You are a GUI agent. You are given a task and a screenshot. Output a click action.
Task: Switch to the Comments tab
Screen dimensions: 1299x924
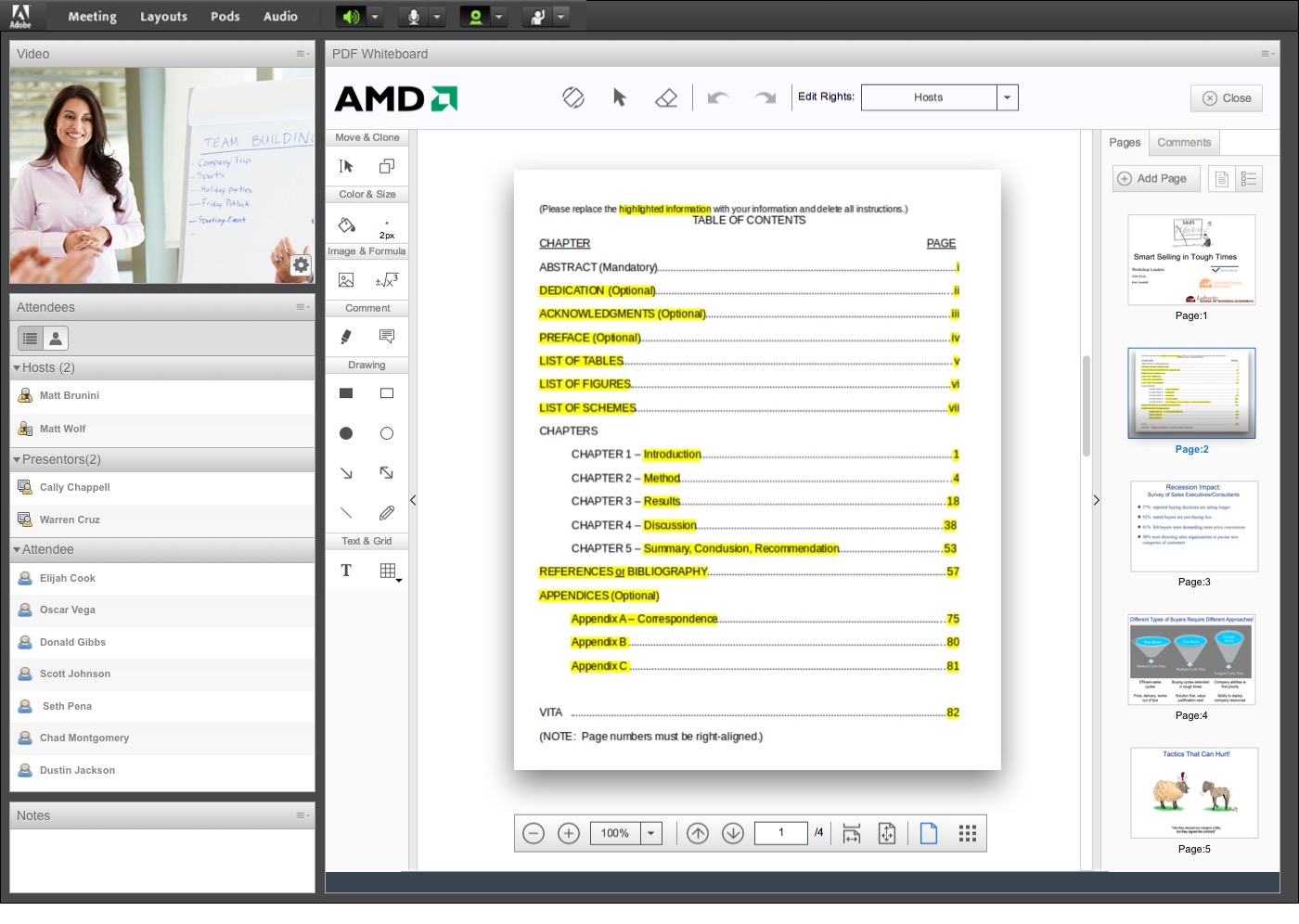(x=1184, y=143)
